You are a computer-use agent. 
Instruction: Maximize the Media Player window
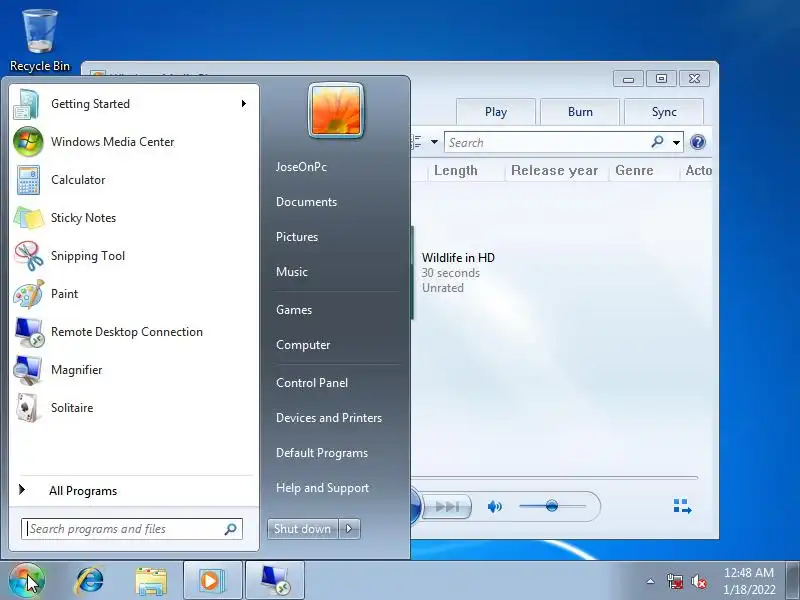coord(661,79)
